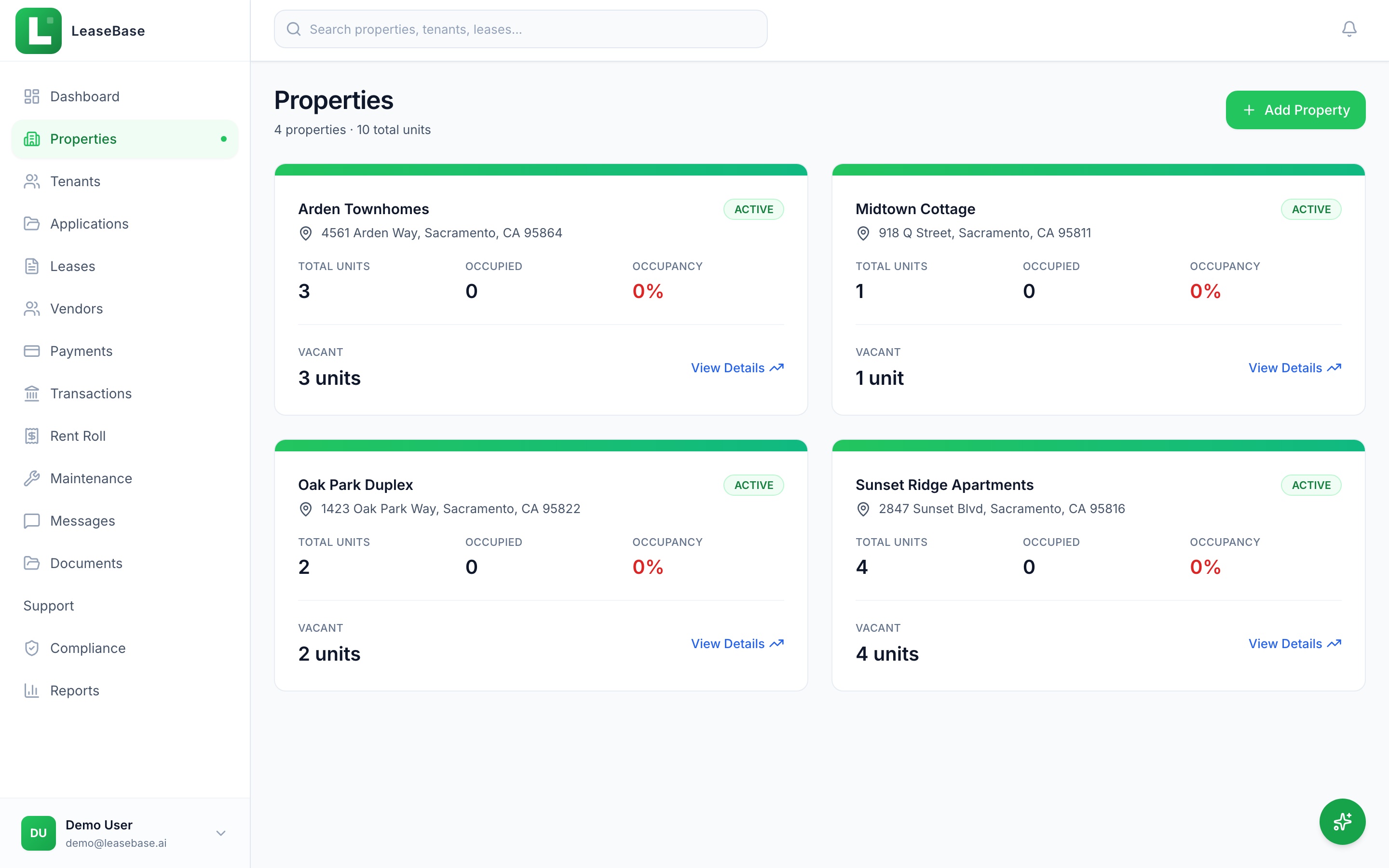Screen dimensions: 1389x868
Task: View Details for Arden Townhomes
Action: pos(737,368)
